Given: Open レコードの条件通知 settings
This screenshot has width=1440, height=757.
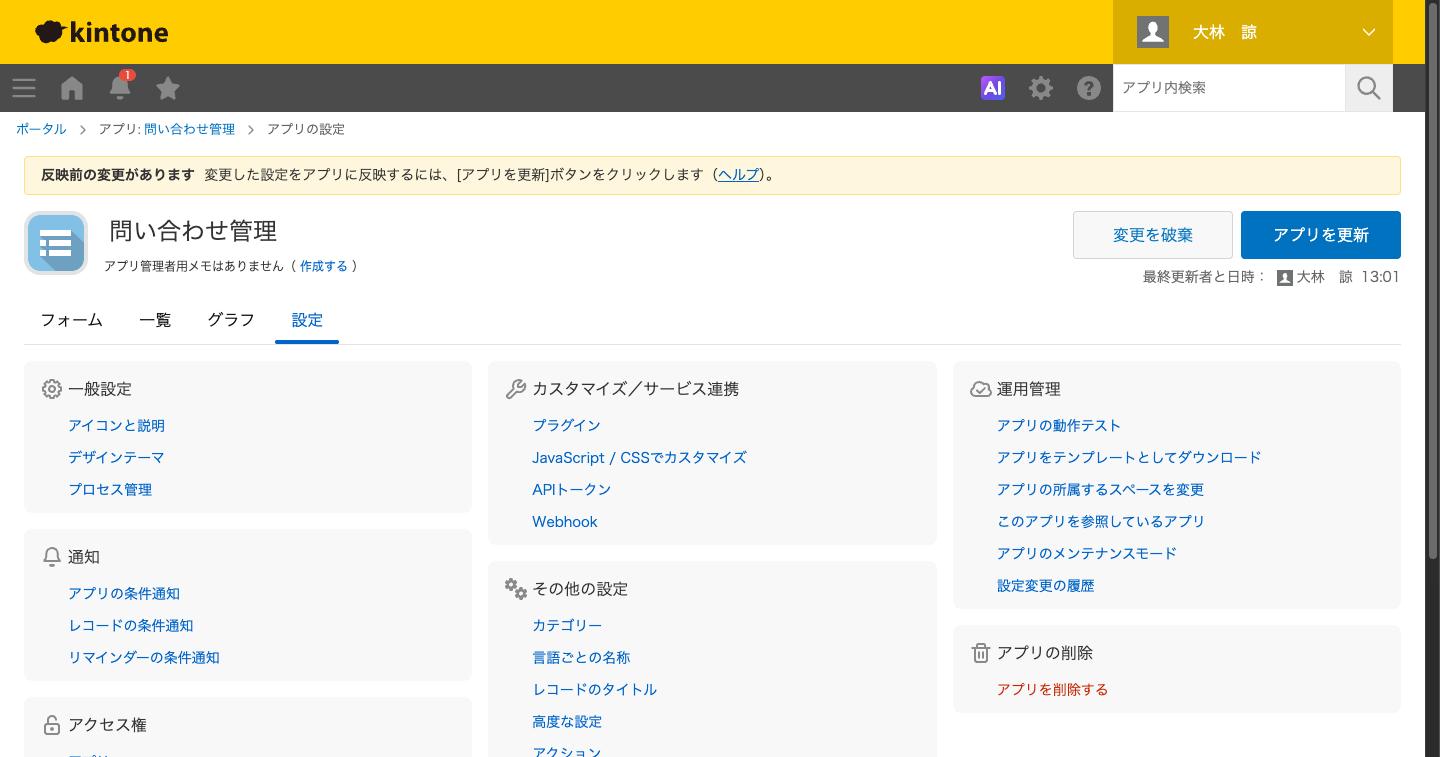Looking at the screenshot, I should [x=131, y=625].
